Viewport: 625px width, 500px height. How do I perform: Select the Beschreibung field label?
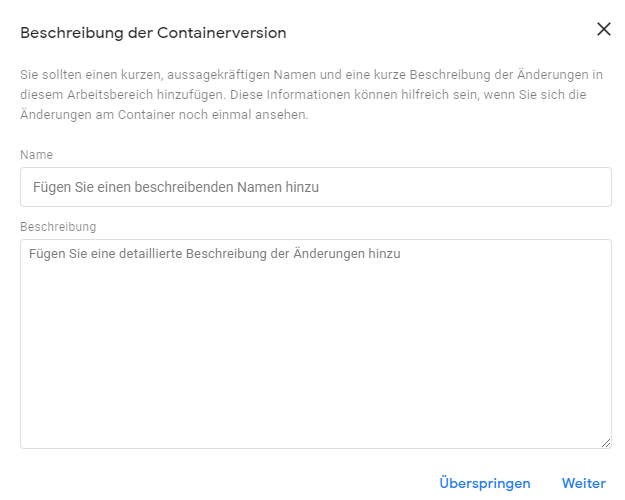[58, 227]
